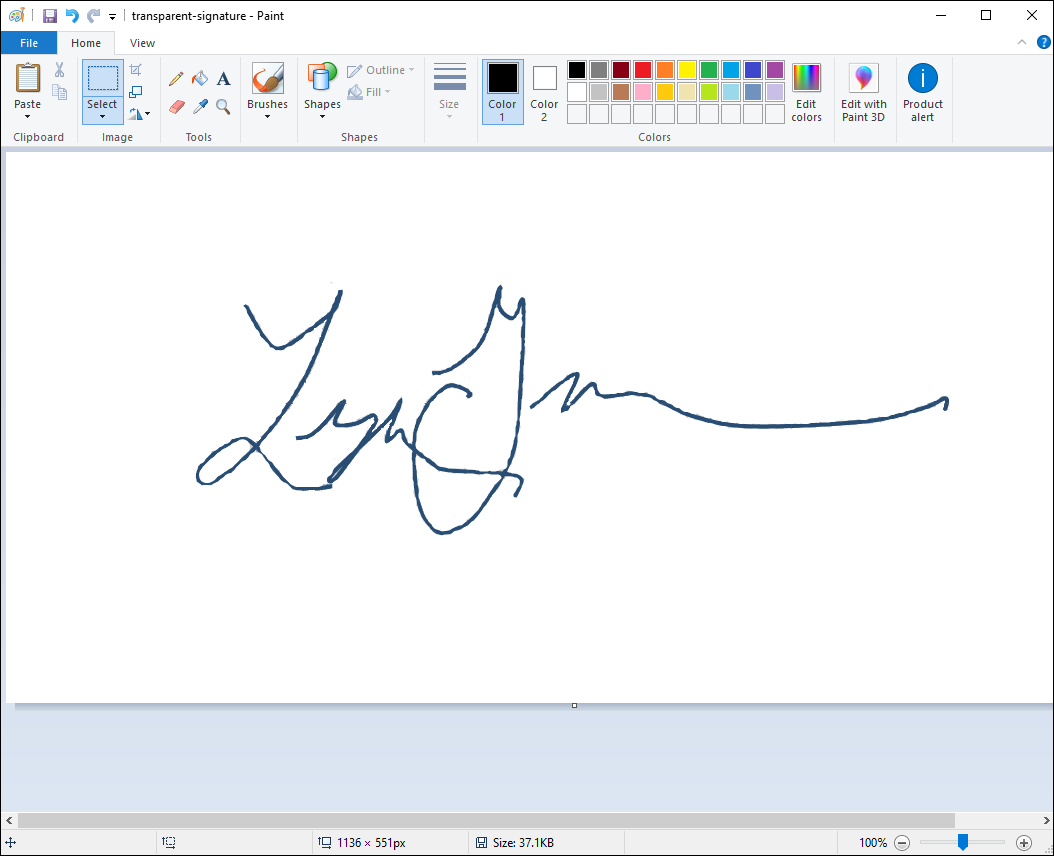Click the 100% zoom level text

coord(873,843)
